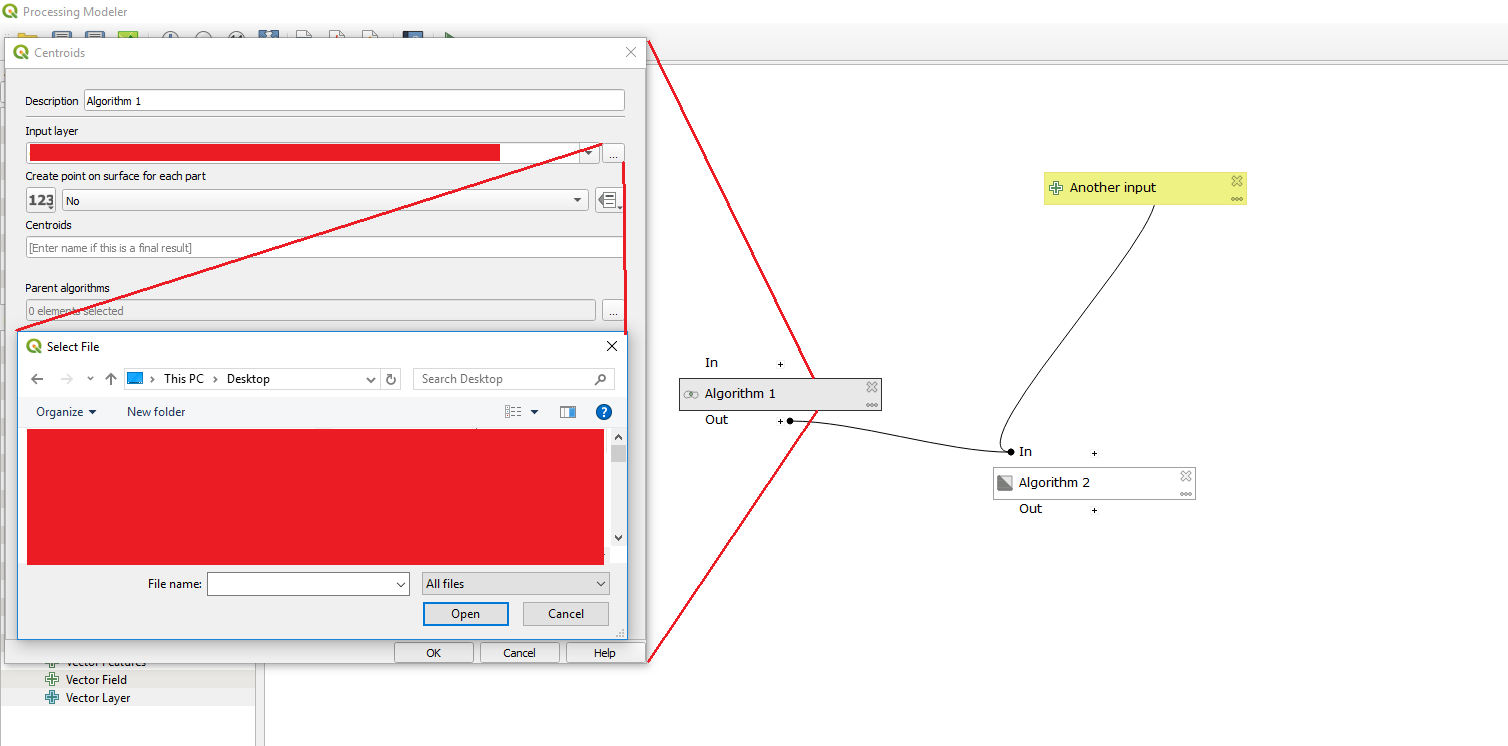This screenshot has height=746, width=1508.
Task: Remove the Another input node with its X icon
Action: (x=1236, y=181)
